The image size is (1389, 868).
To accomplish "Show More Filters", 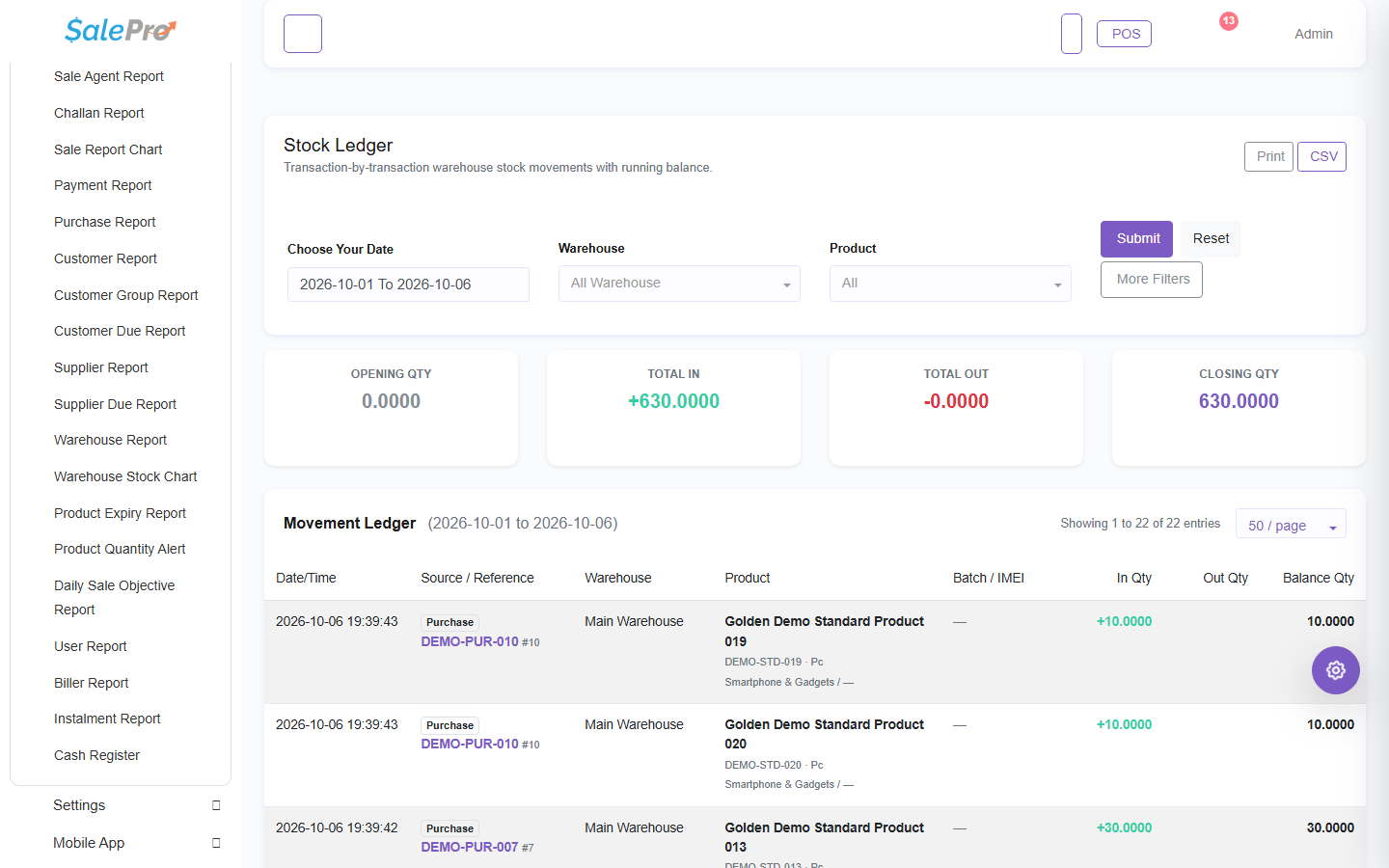I will (1152, 280).
